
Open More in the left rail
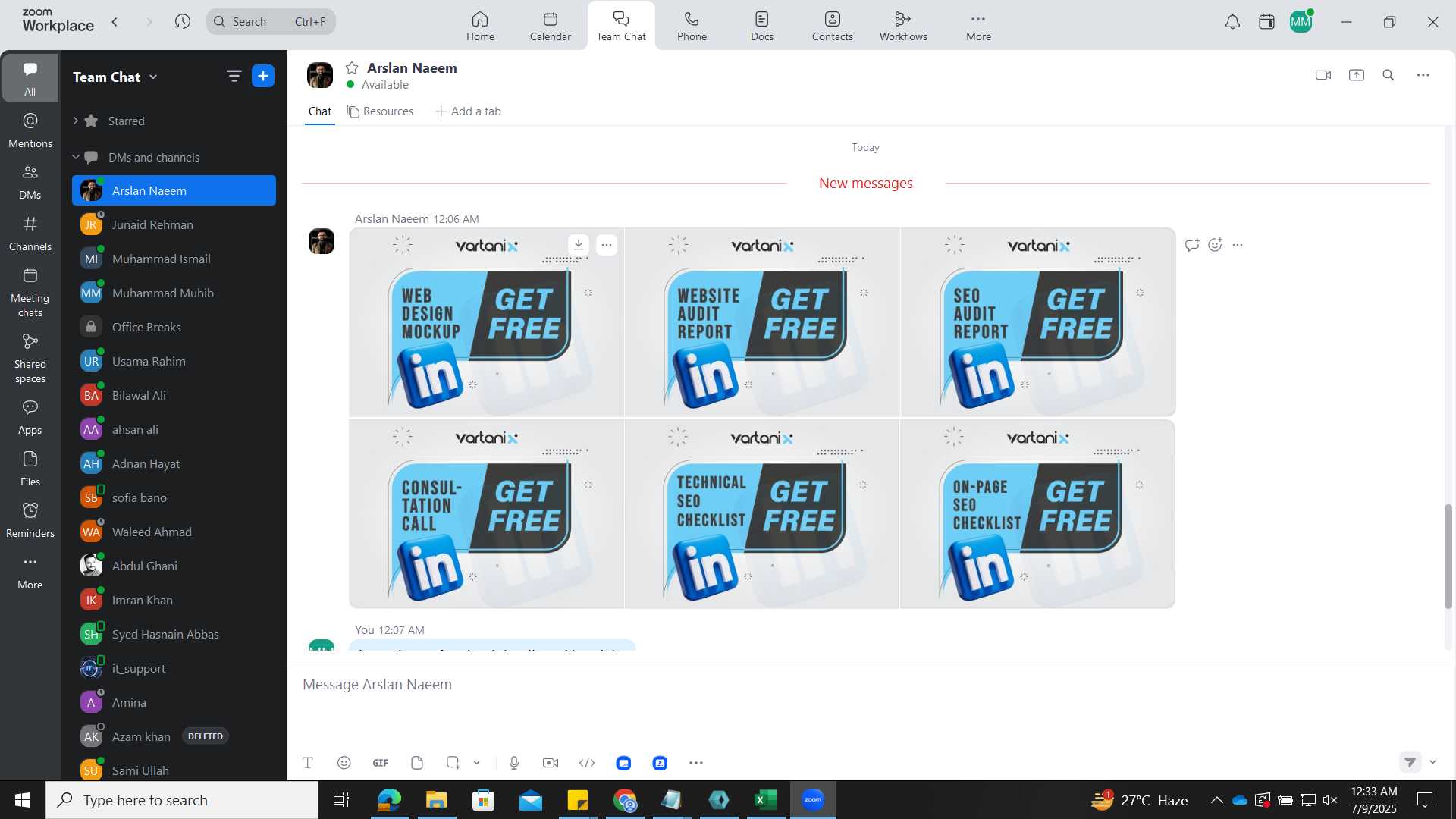[x=30, y=572]
